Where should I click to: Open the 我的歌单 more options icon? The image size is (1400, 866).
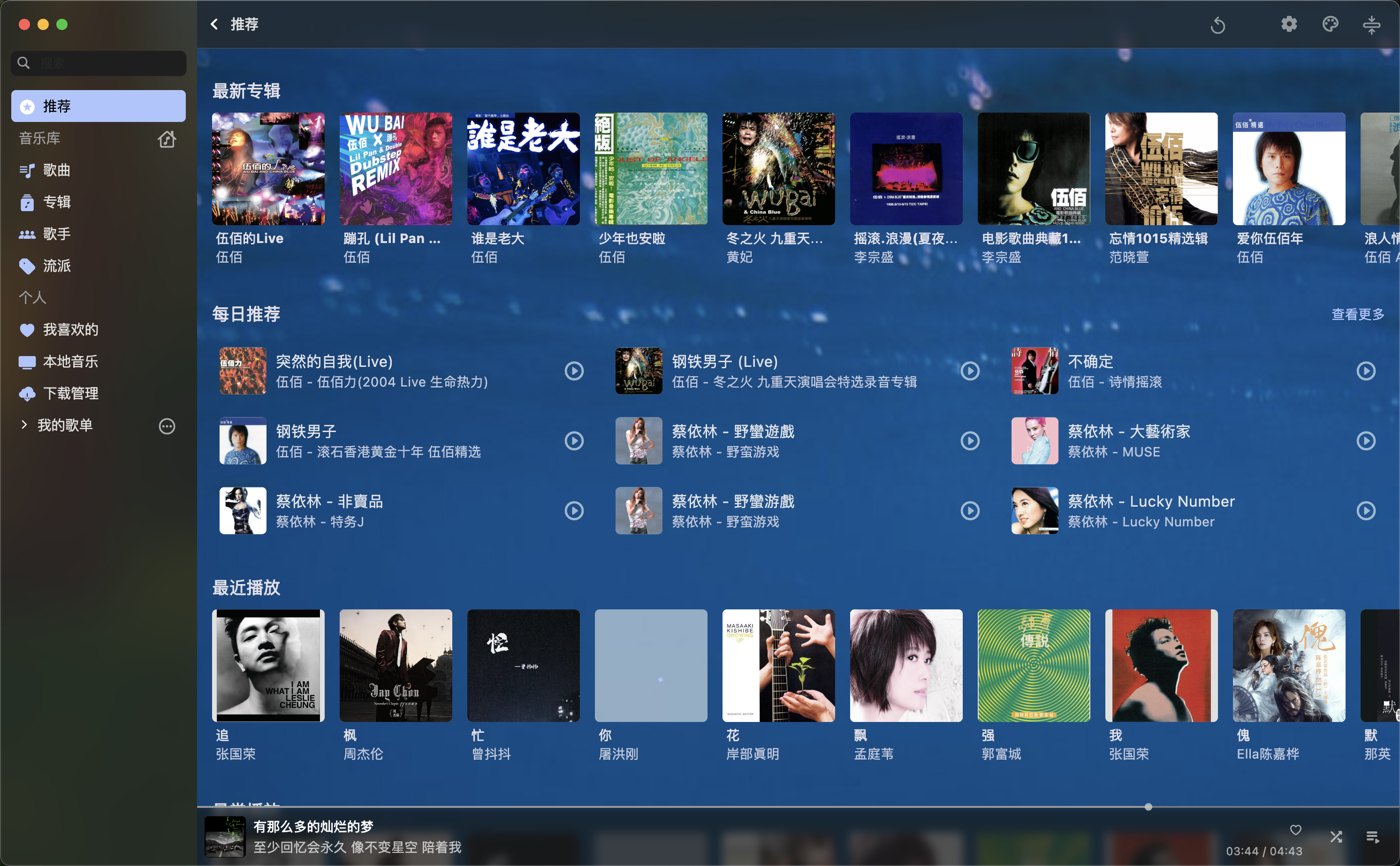click(167, 425)
